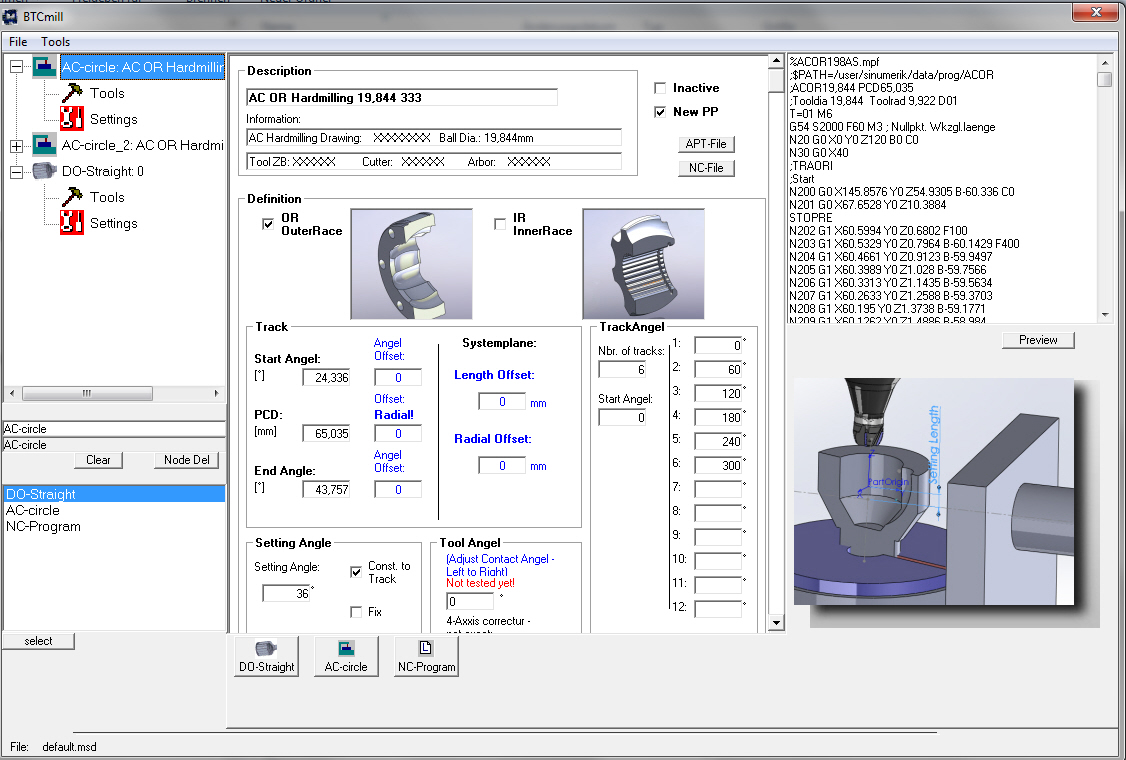The height and width of the screenshot is (760, 1126).
Task: Collapse the first AC-circle tree node
Action: click(x=16, y=67)
